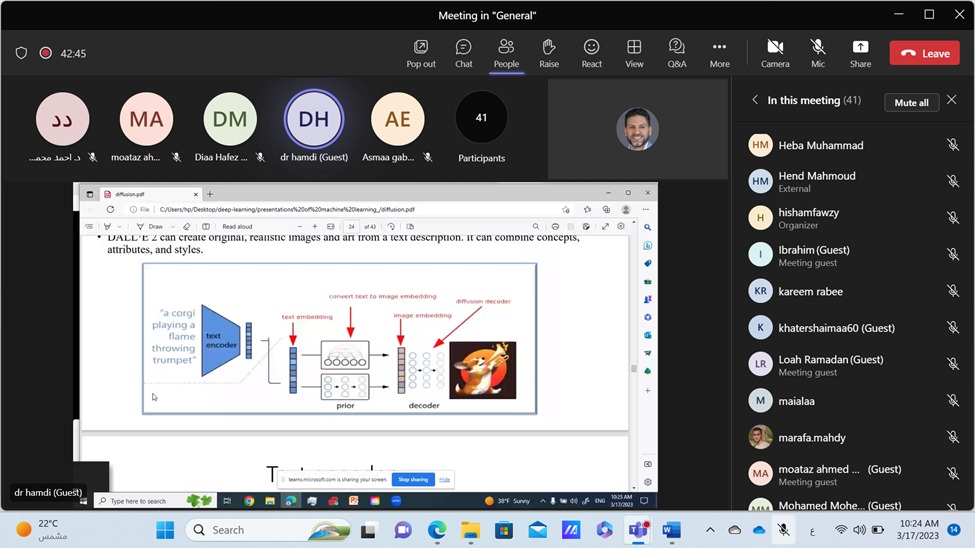This screenshot has width=975, height=548.
Task: Open Microsoft Edge from the taskbar
Action: pyautogui.click(x=437, y=530)
